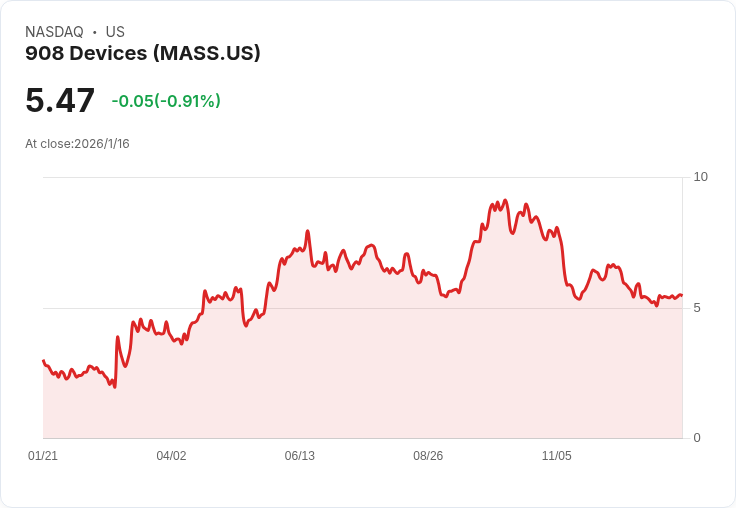Click the 0 value on the y-axis
This screenshot has width=736, height=508.
pos(697,437)
